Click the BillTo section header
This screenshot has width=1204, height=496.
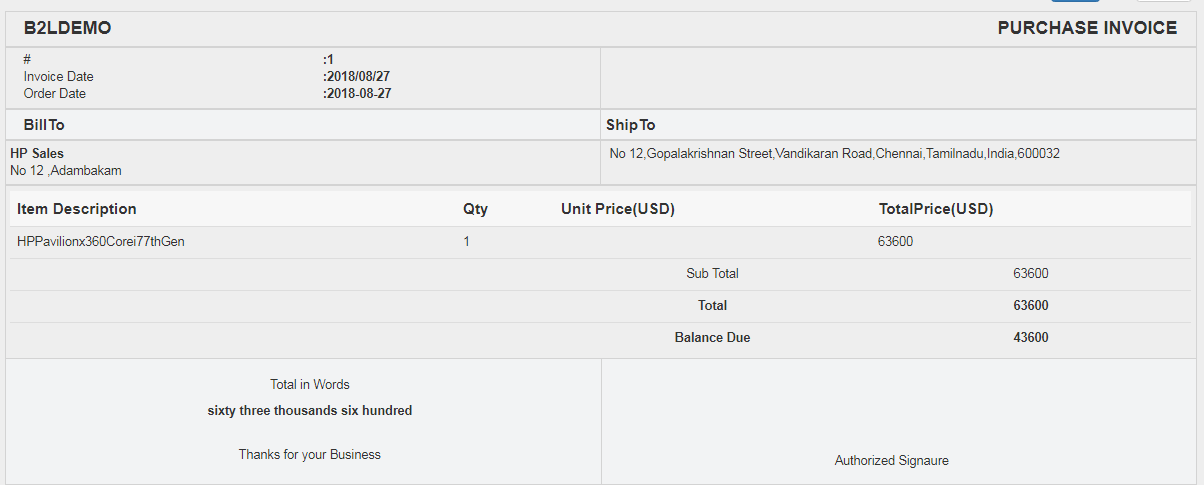(44, 125)
